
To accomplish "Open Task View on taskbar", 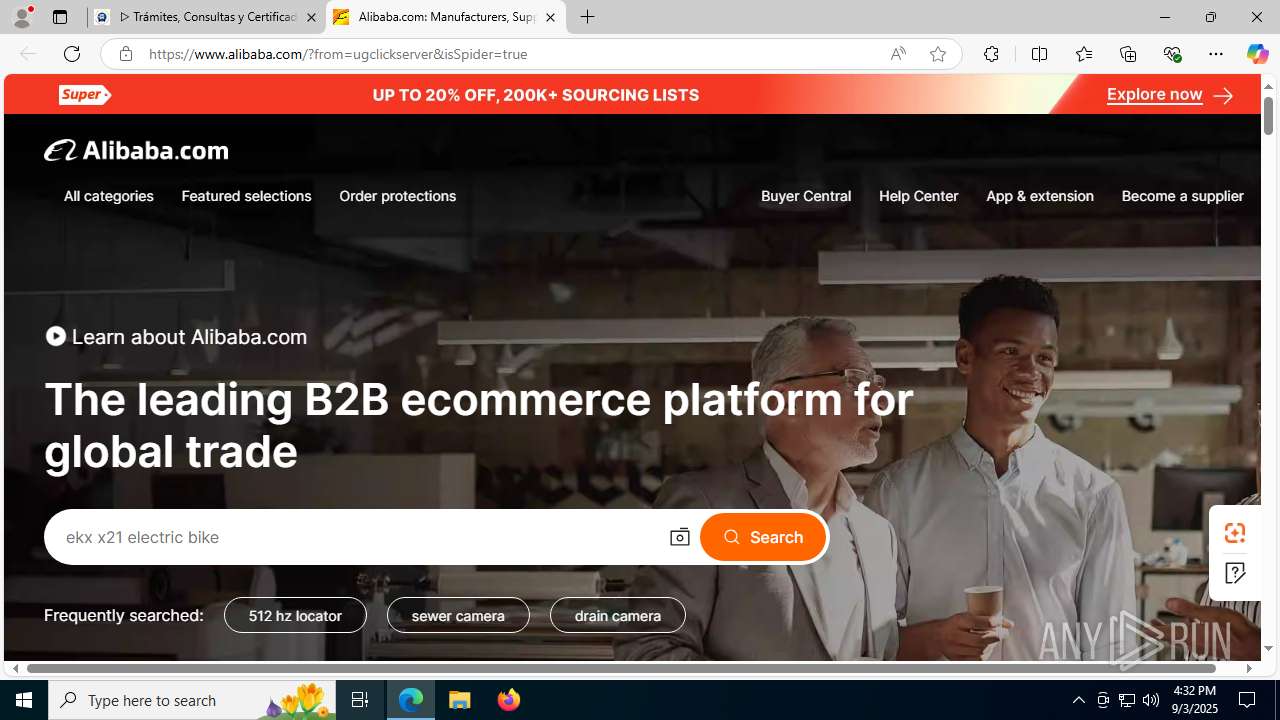I will click(x=360, y=700).
